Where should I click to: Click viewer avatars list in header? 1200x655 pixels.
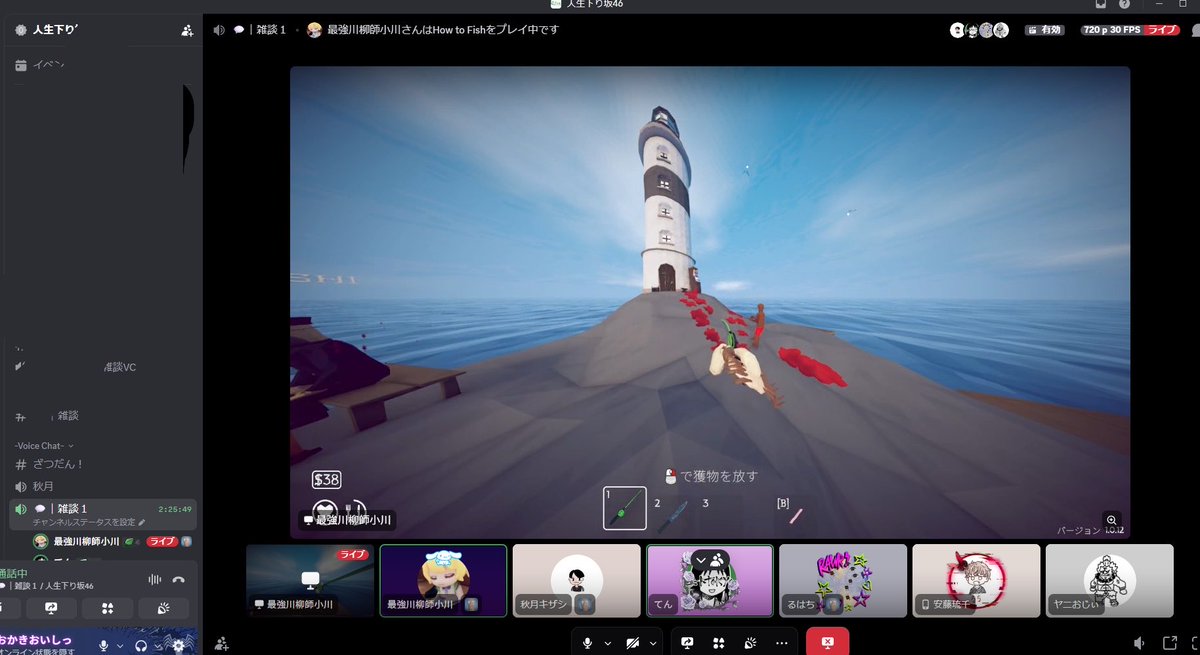[978, 30]
